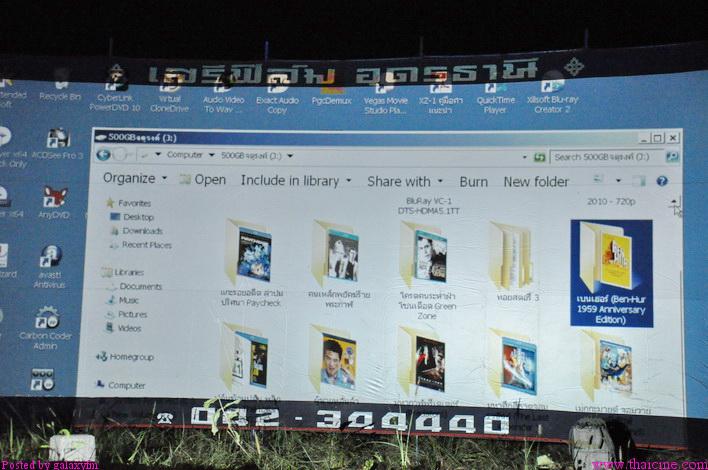This screenshot has width=708, height=470.
Task: Toggle the preview pane icon
Action: (638, 181)
